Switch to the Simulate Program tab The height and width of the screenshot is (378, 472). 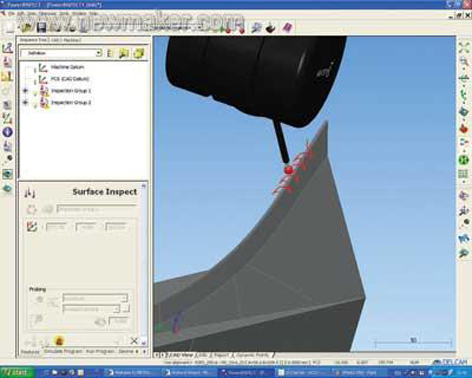click(x=63, y=352)
